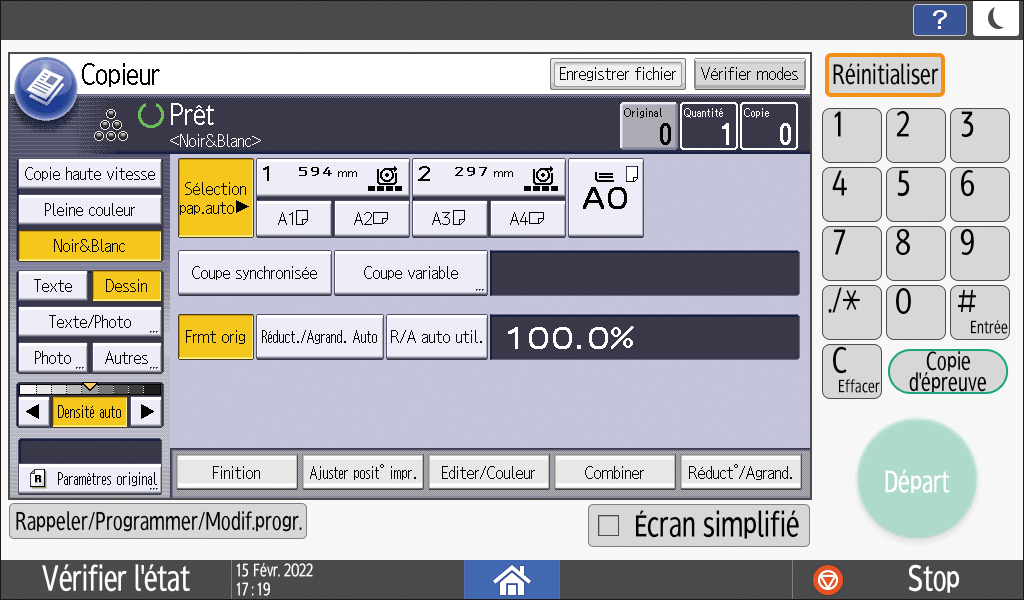
Task: Activate energy saver moon icon
Action: pos(995,19)
